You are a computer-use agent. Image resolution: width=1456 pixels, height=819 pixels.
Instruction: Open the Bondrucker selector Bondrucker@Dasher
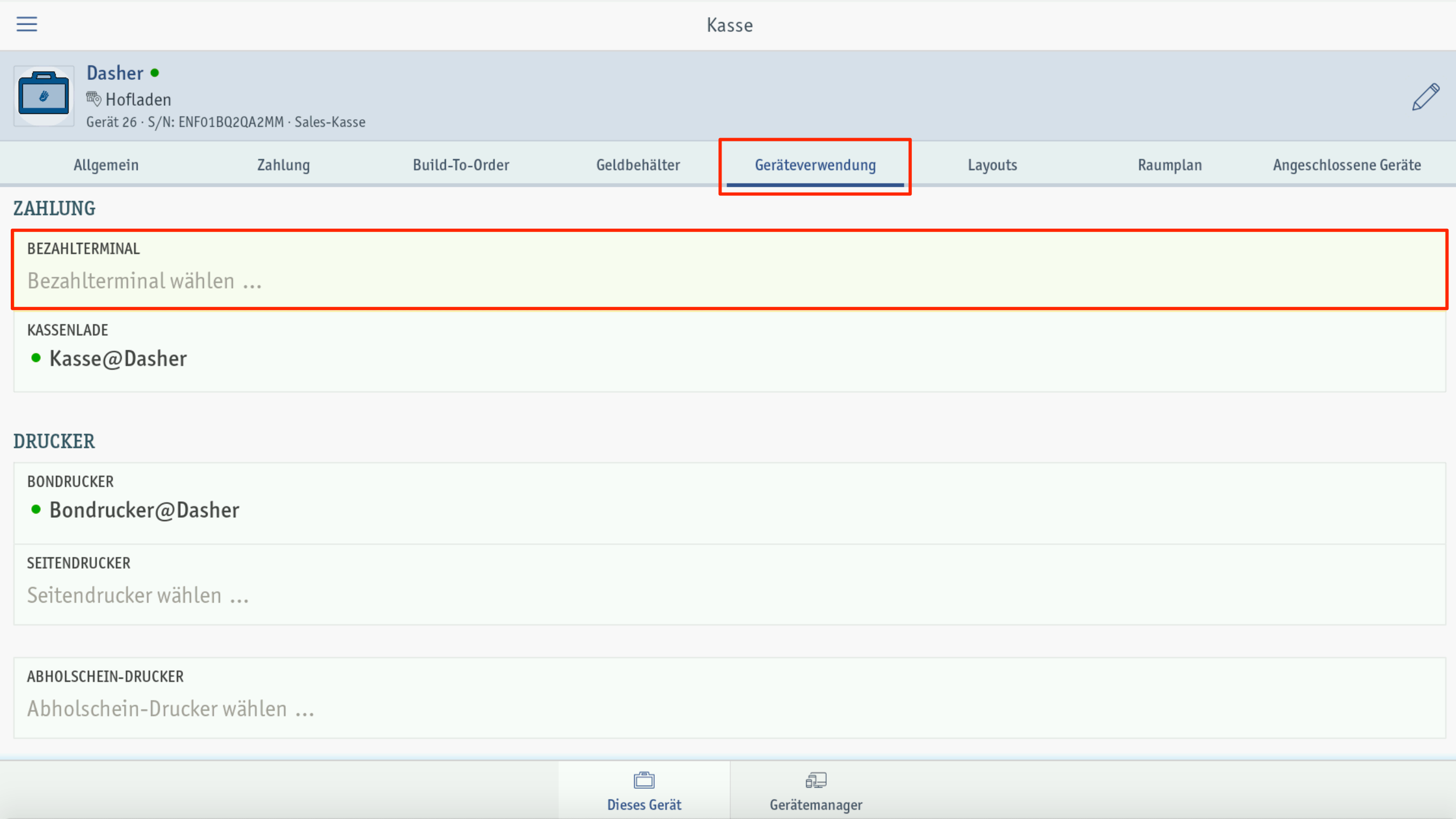pyautogui.click(x=730, y=503)
